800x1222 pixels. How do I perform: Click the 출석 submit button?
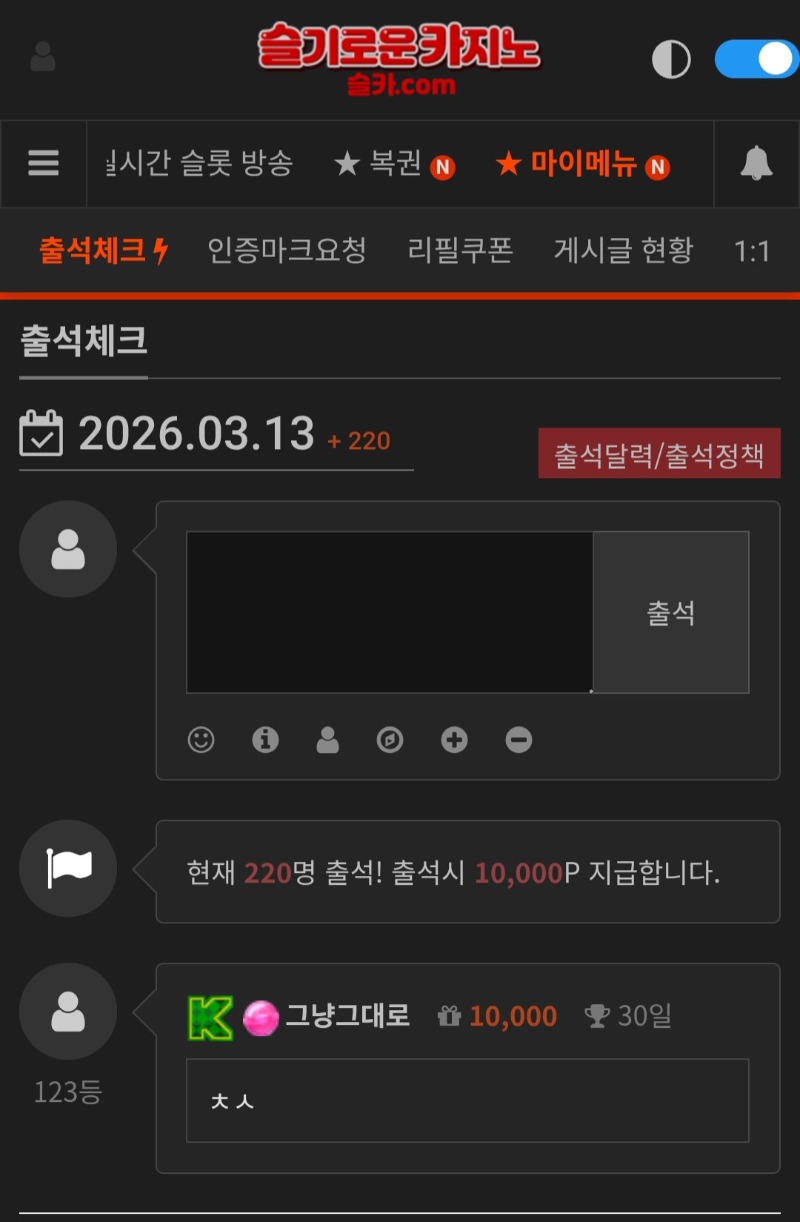click(x=671, y=613)
